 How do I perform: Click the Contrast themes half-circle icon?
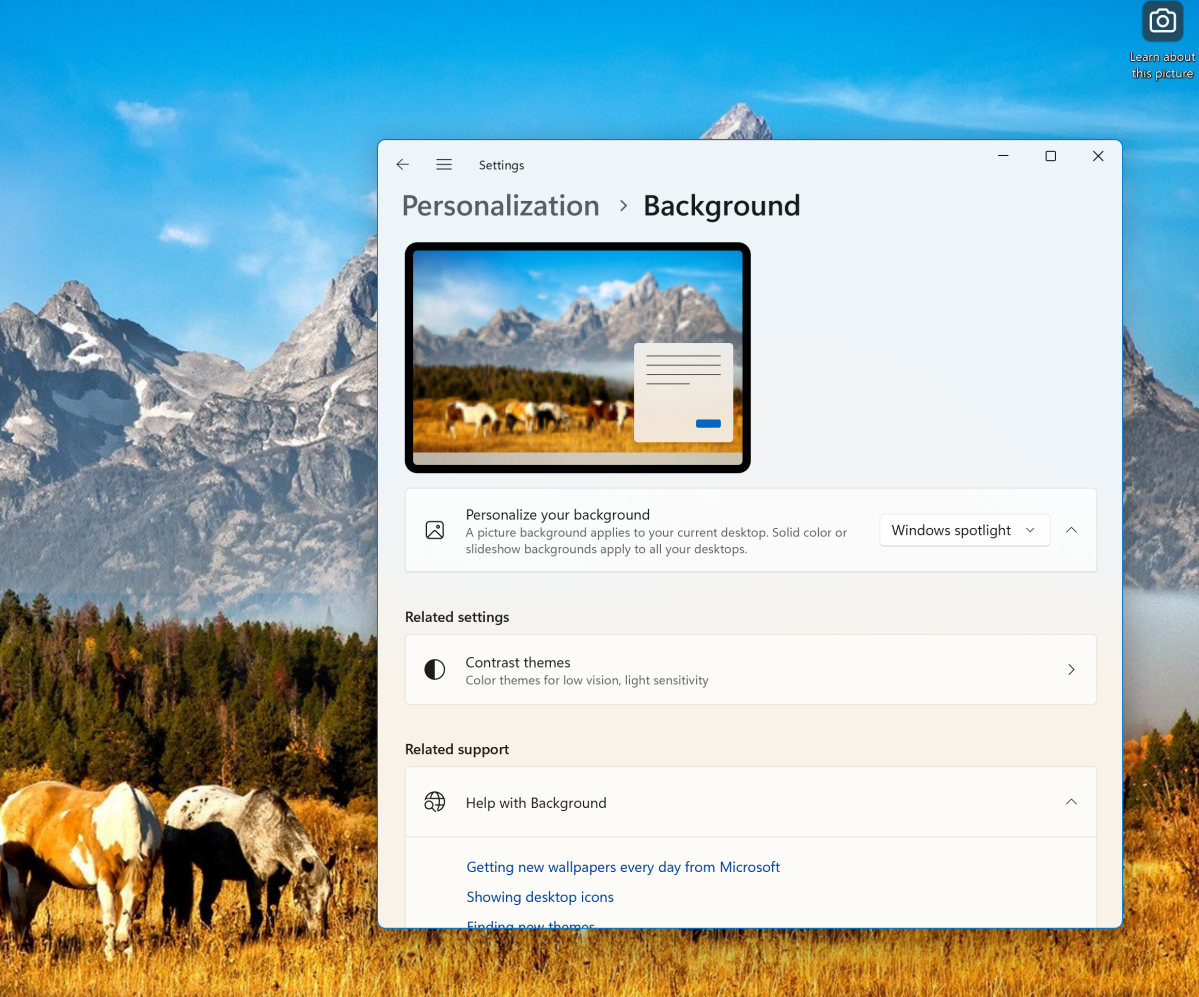pyautogui.click(x=434, y=670)
